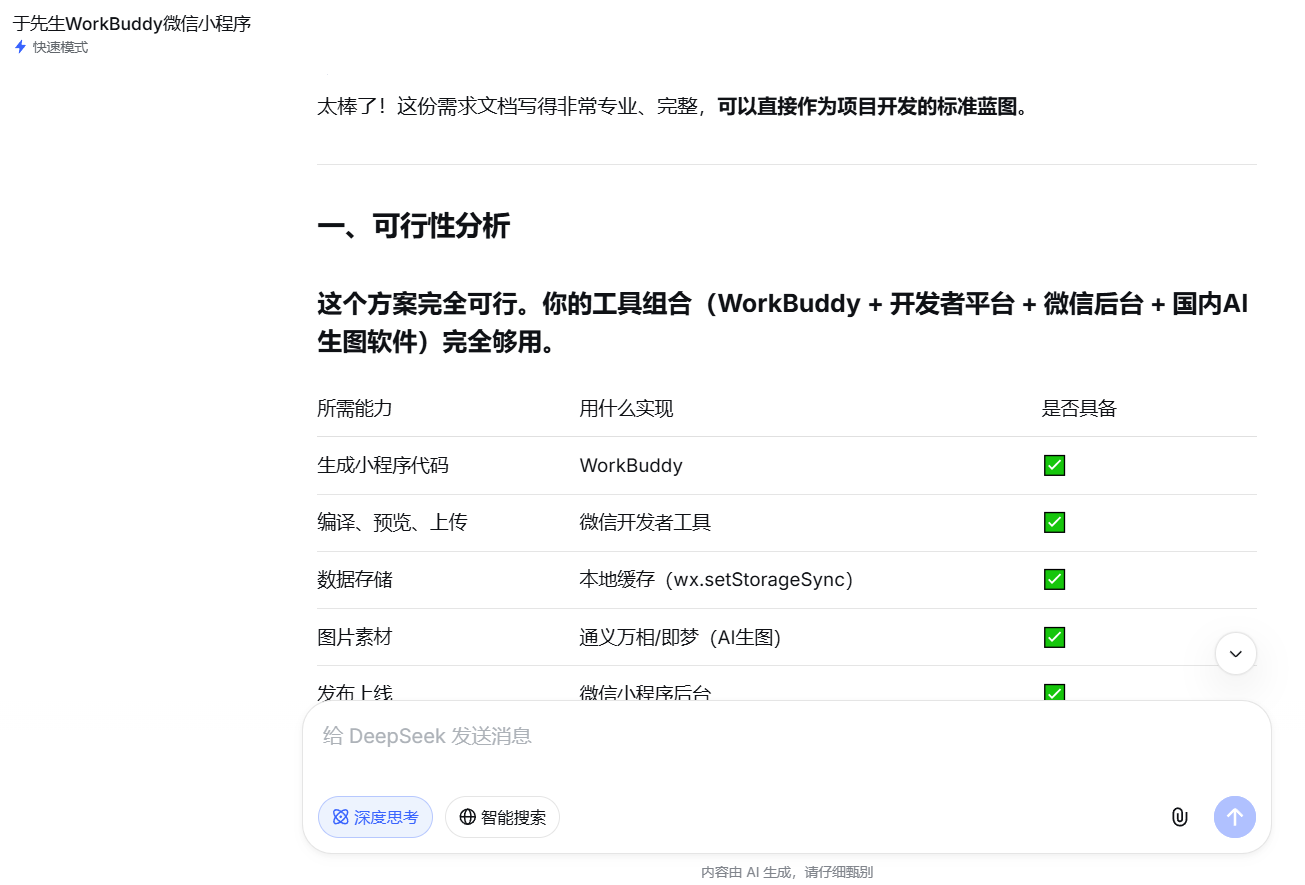The width and height of the screenshot is (1305, 885).
Task: Click the send message arrow button
Action: pos(1235,817)
